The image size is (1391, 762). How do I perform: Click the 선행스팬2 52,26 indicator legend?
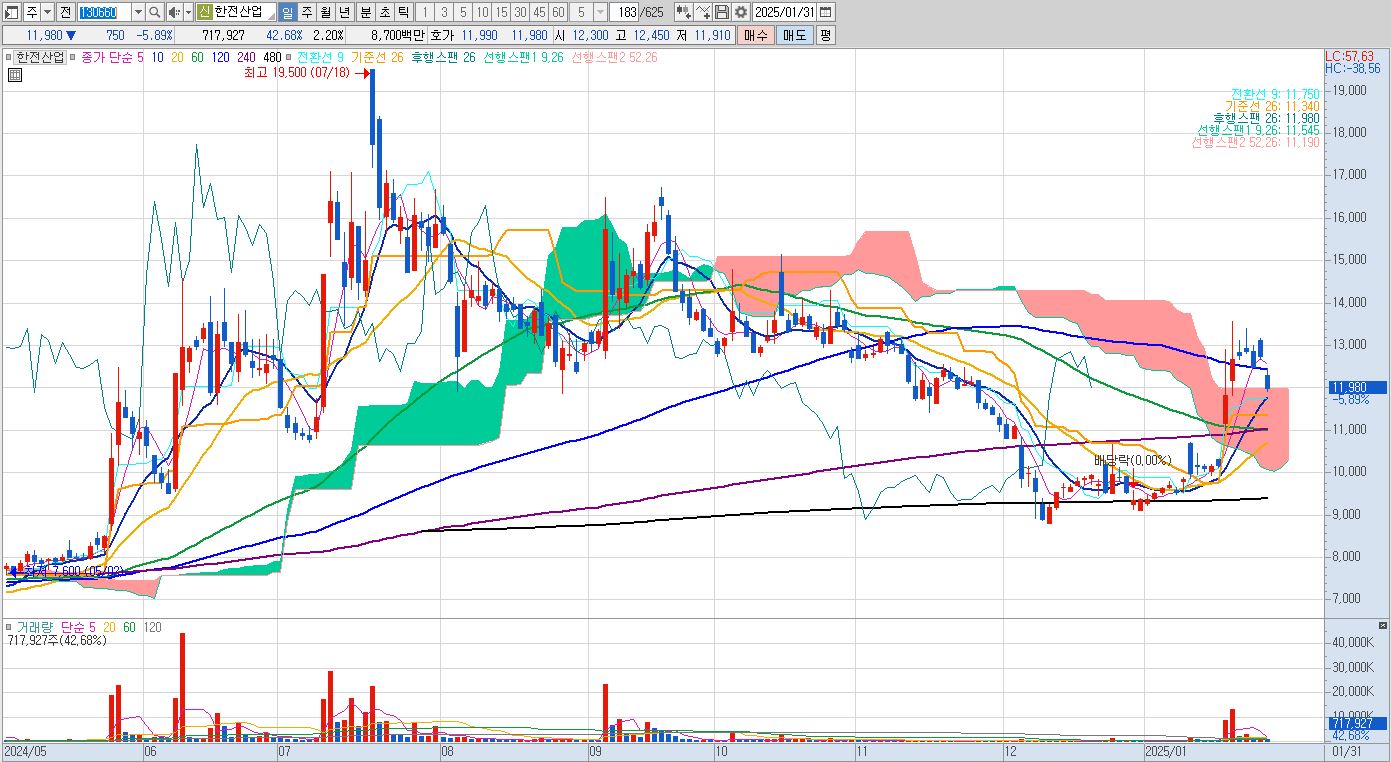click(x=614, y=57)
